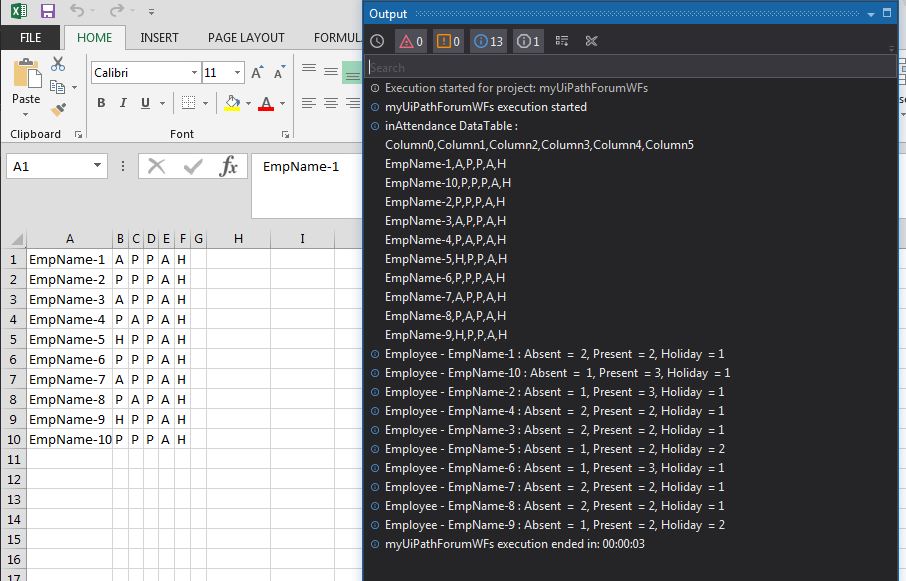Top align cell contents
Viewport: 906px width, 581px height.
pyautogui.click(x=309, y=69)
